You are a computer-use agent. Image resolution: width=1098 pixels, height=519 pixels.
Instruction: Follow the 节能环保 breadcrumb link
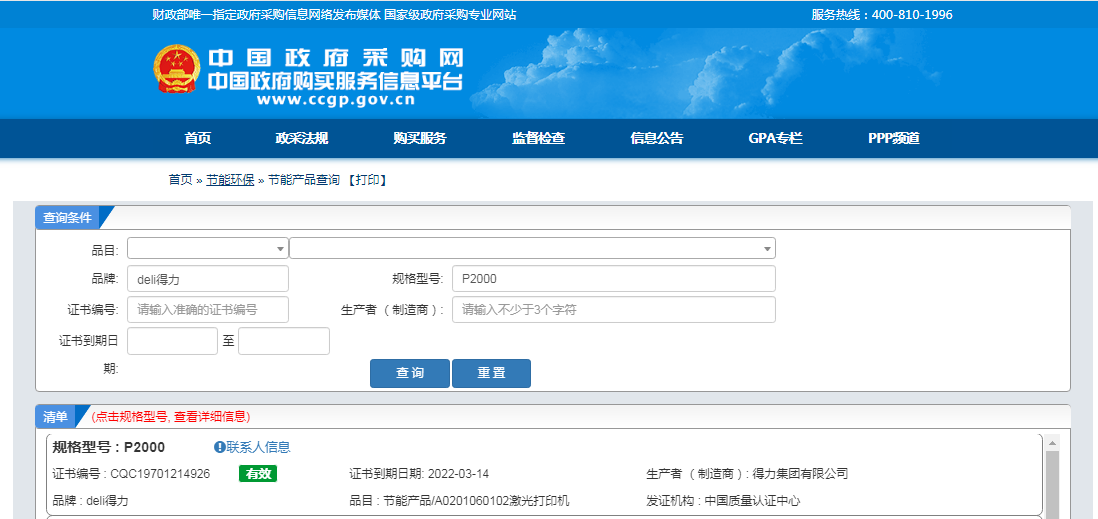pyautogui.click(x=230, y=180)
